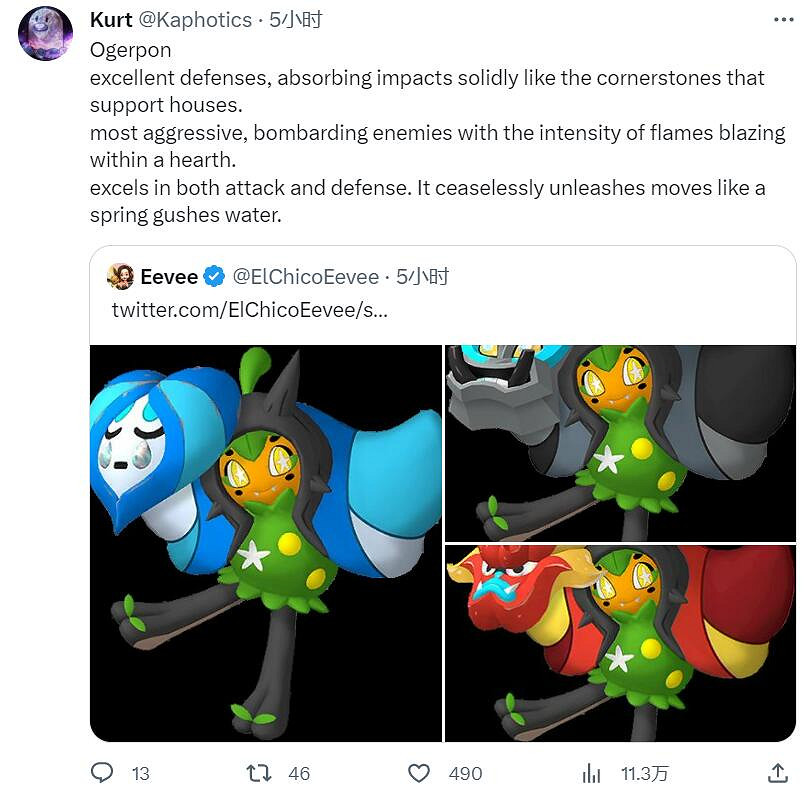Click the Eevee name in quoted tweet
The width and height of the screenshot is (810, 800).
click(x=167, y=277)
